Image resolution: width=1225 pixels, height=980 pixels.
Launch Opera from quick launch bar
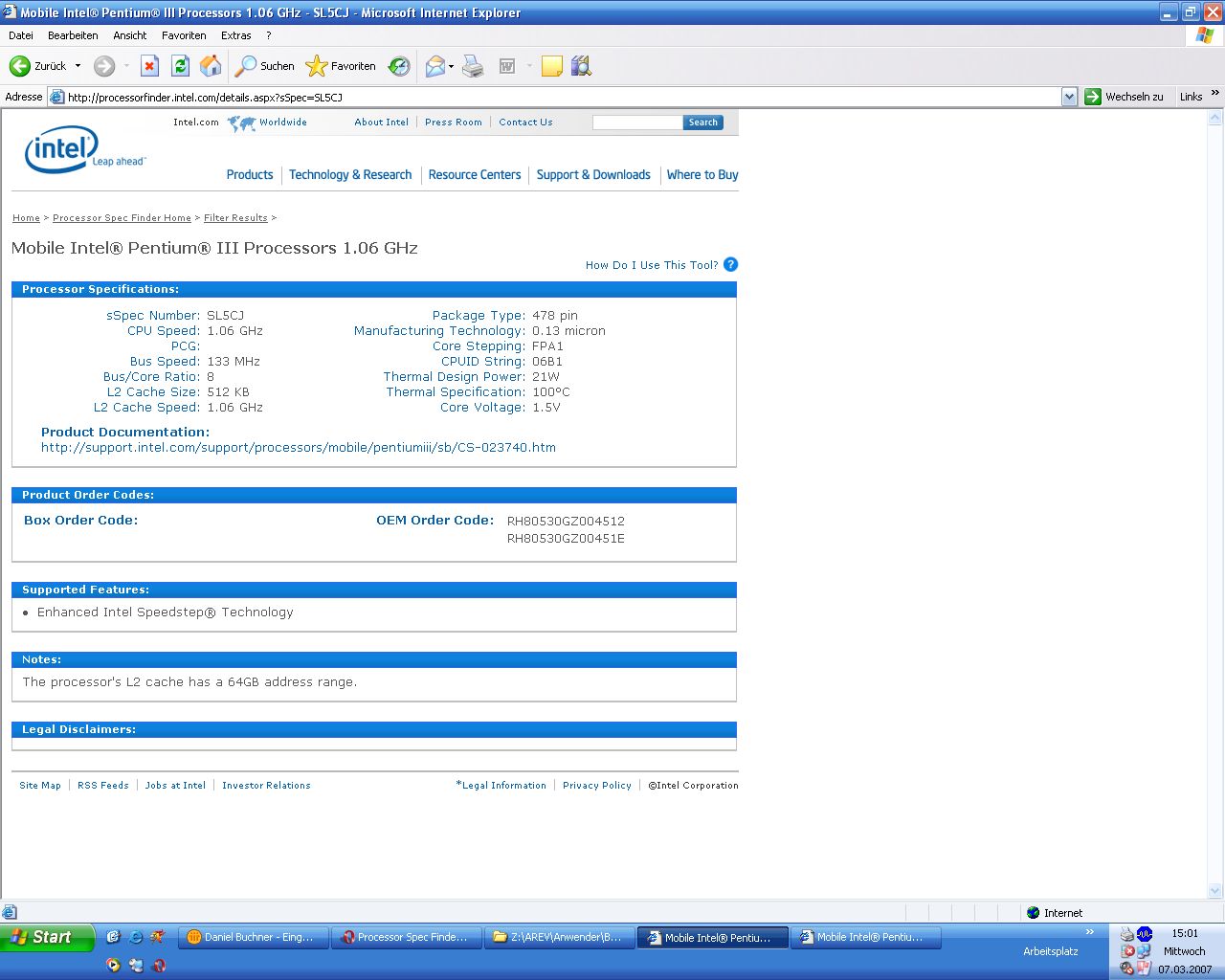click(x=159, y=965)
